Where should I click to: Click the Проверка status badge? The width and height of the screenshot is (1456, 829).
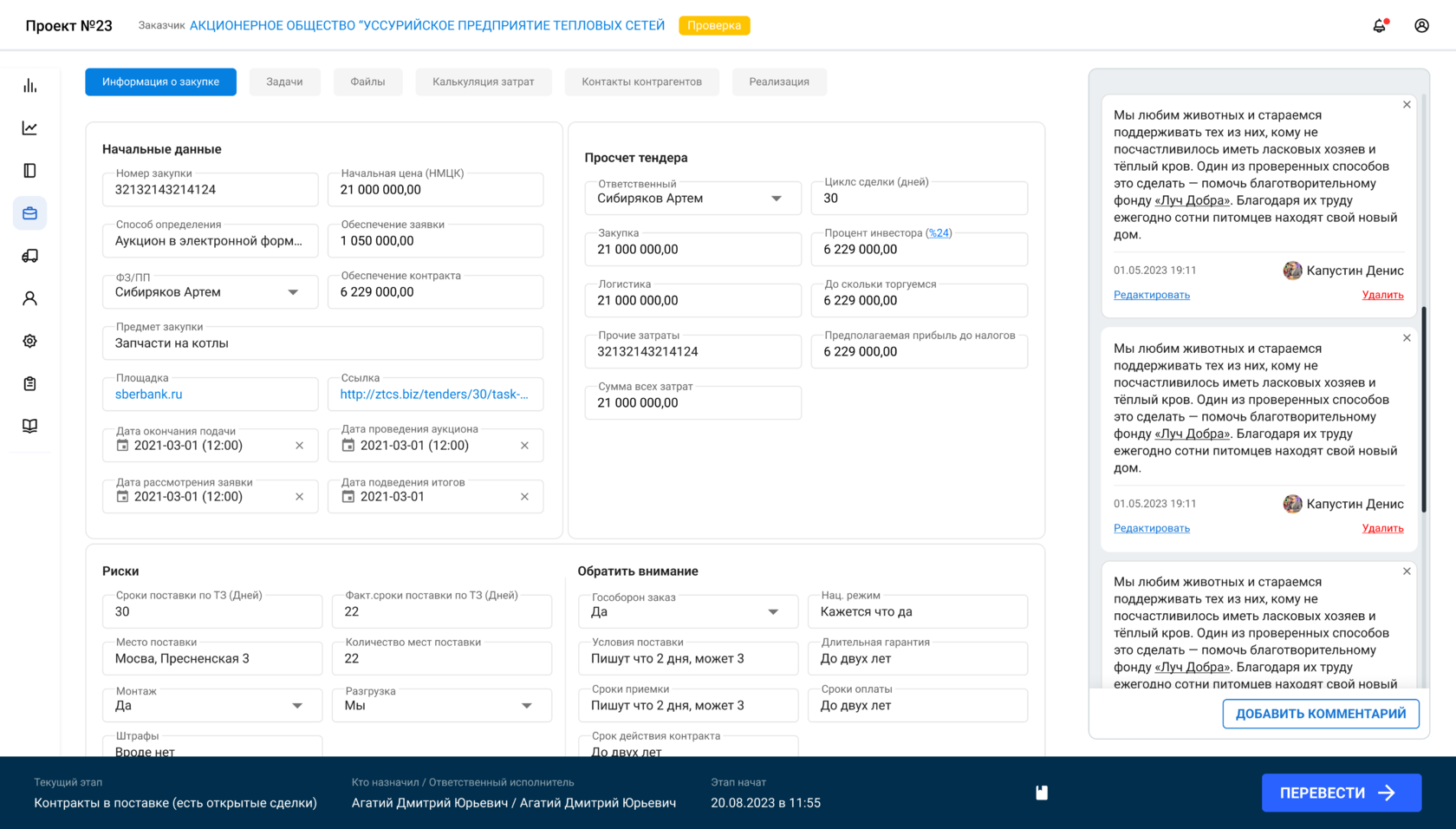coord(714,25)
